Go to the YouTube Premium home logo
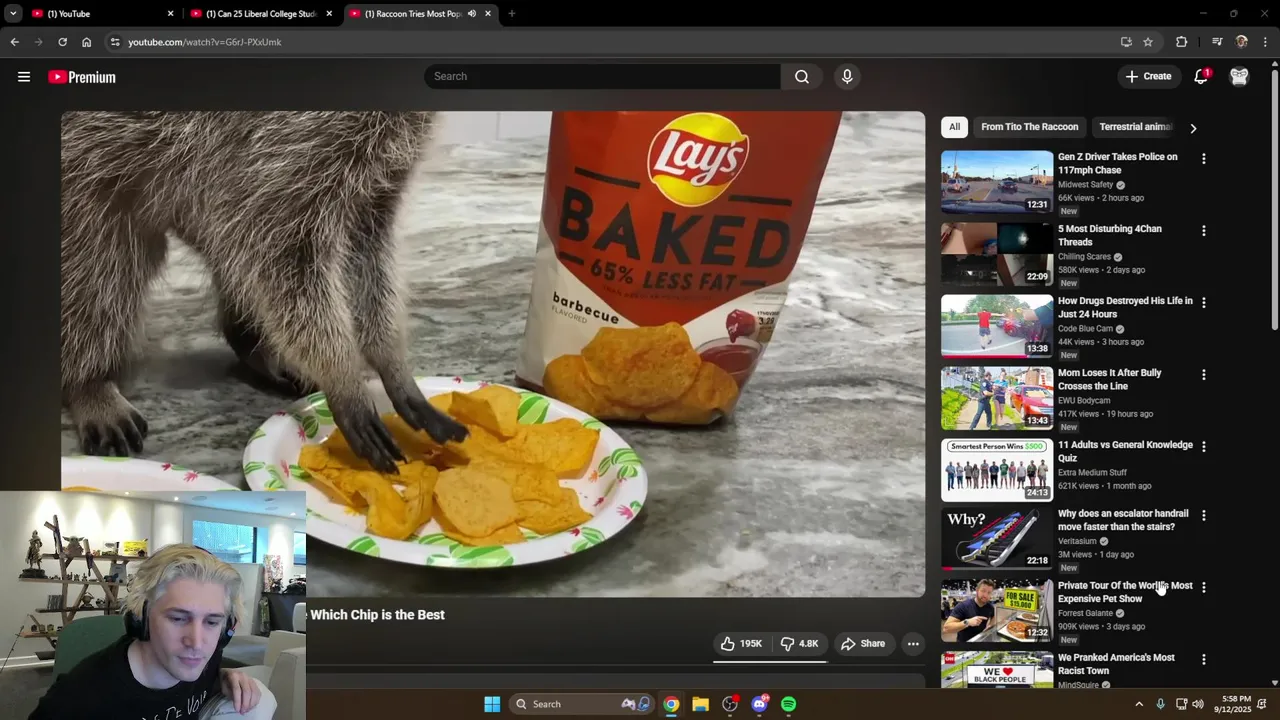 82,77
